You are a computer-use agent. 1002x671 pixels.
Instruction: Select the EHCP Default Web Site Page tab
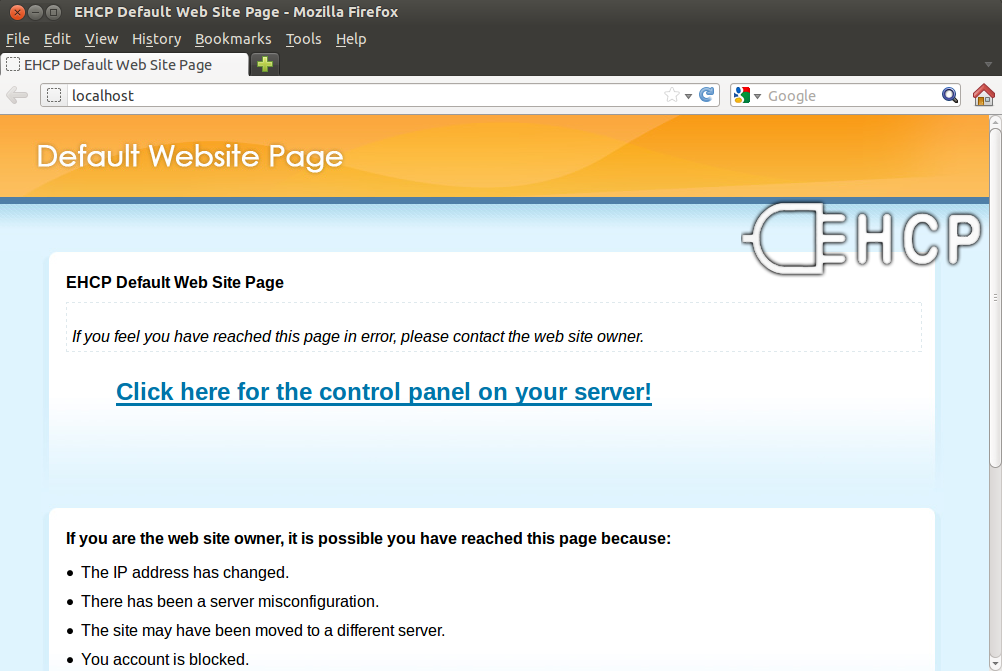(x=125, y=65)
